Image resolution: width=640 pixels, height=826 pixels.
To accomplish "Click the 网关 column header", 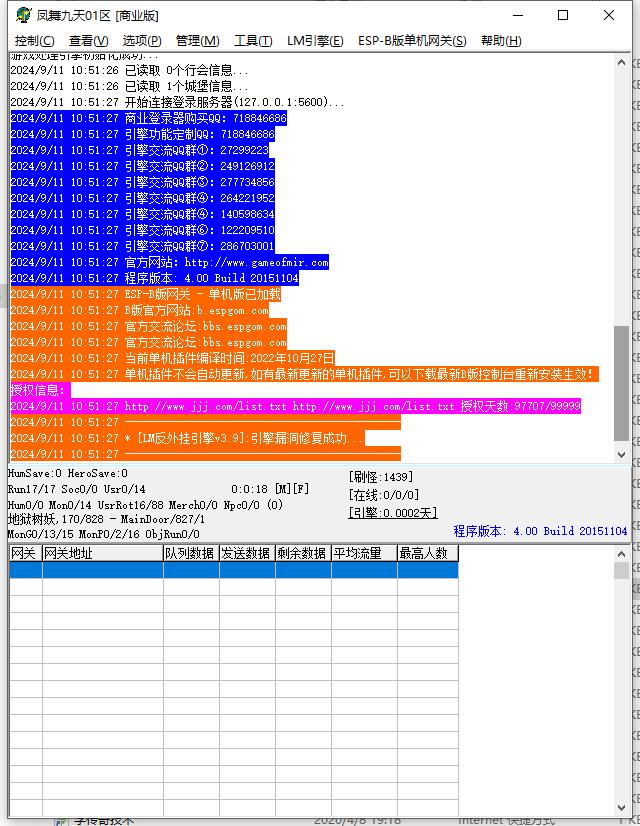I will tap(25, 553).
